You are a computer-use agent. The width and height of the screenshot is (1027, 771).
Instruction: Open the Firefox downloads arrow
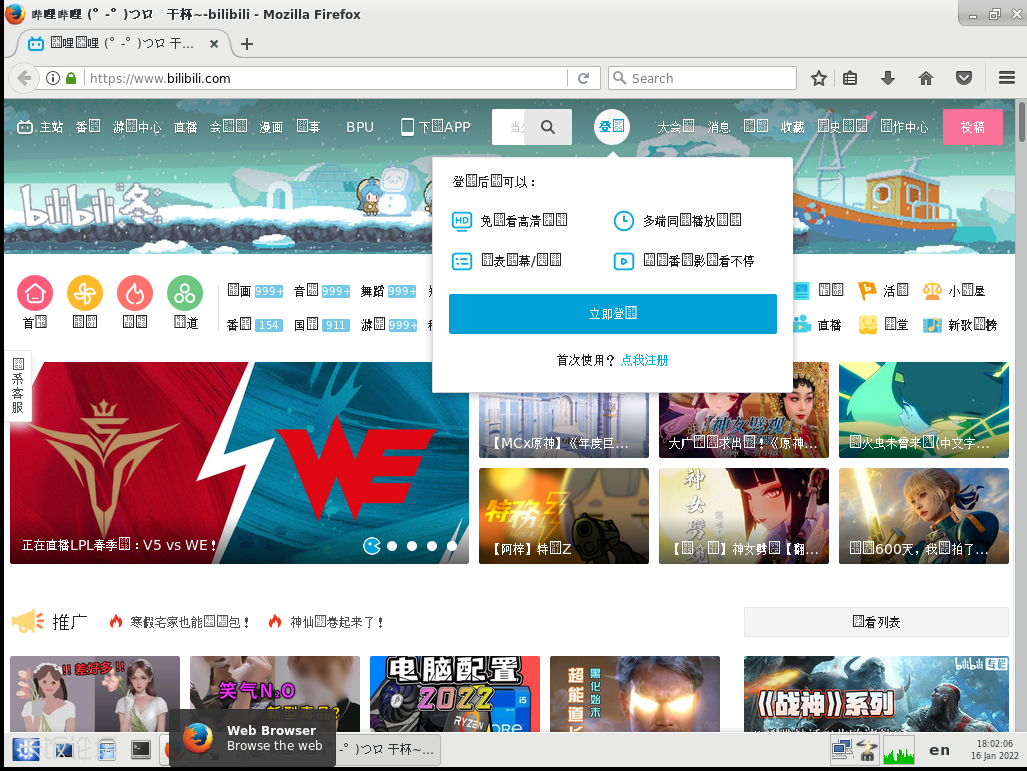click(887, 78)
